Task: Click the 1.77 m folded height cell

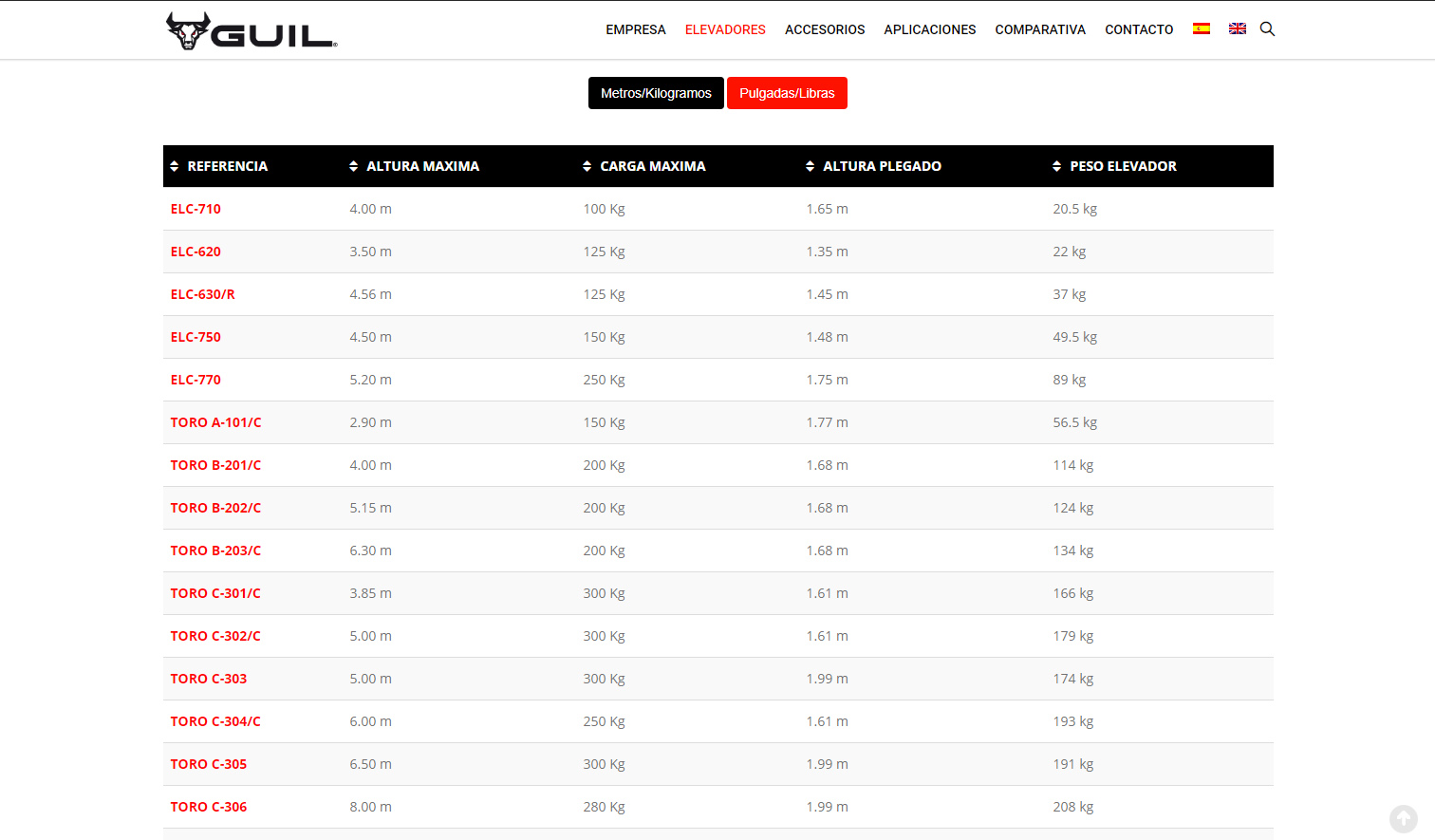Action: tap(828, 422)
